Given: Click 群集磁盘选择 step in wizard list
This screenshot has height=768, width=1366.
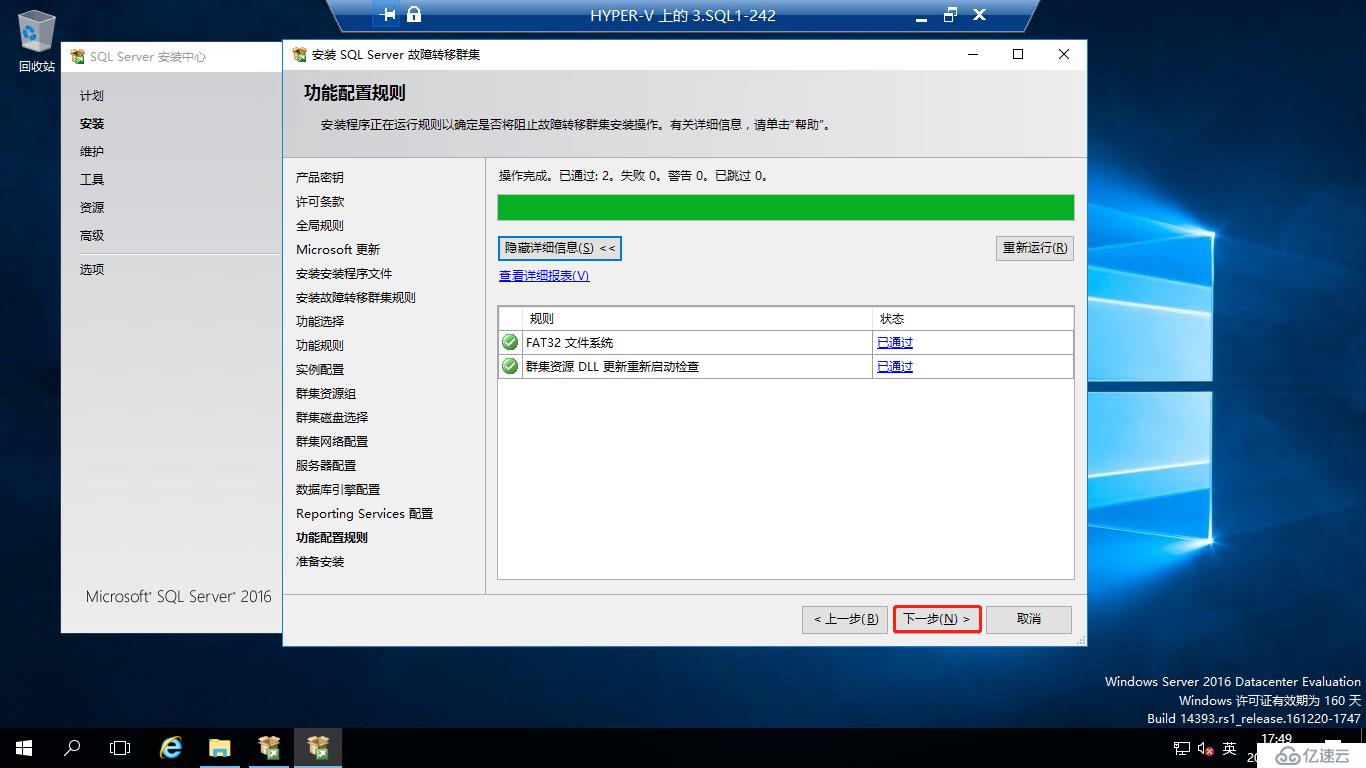Looking at the screenshot, I should (x=332, y=418).
